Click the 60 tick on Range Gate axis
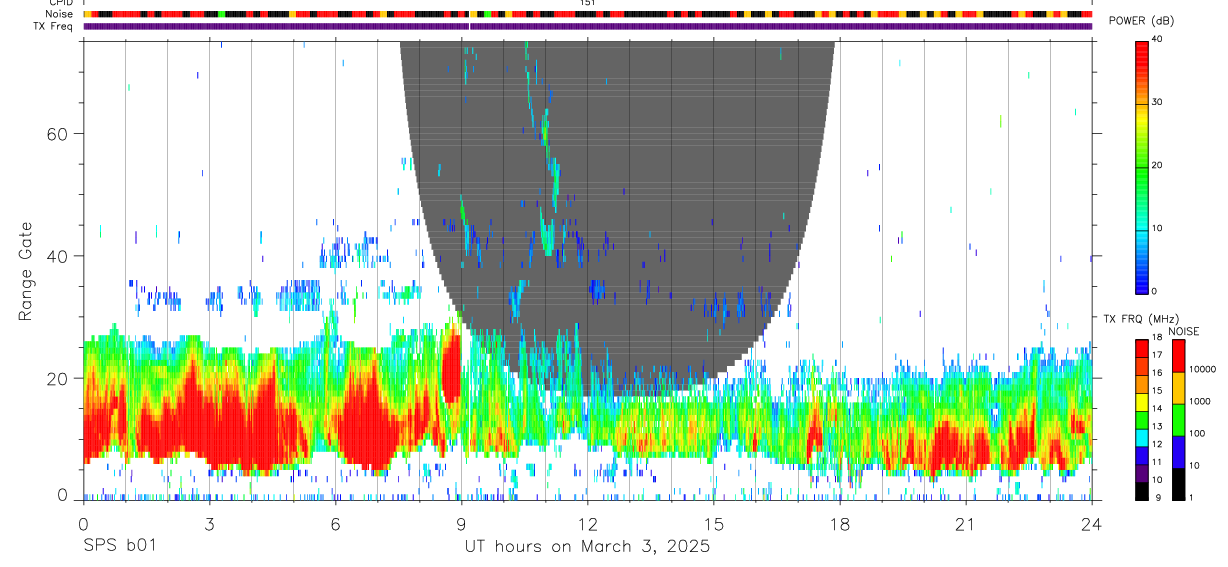The height and width of the screenshot is (567, 1228). pyautogui.click(x=58, y=133)
